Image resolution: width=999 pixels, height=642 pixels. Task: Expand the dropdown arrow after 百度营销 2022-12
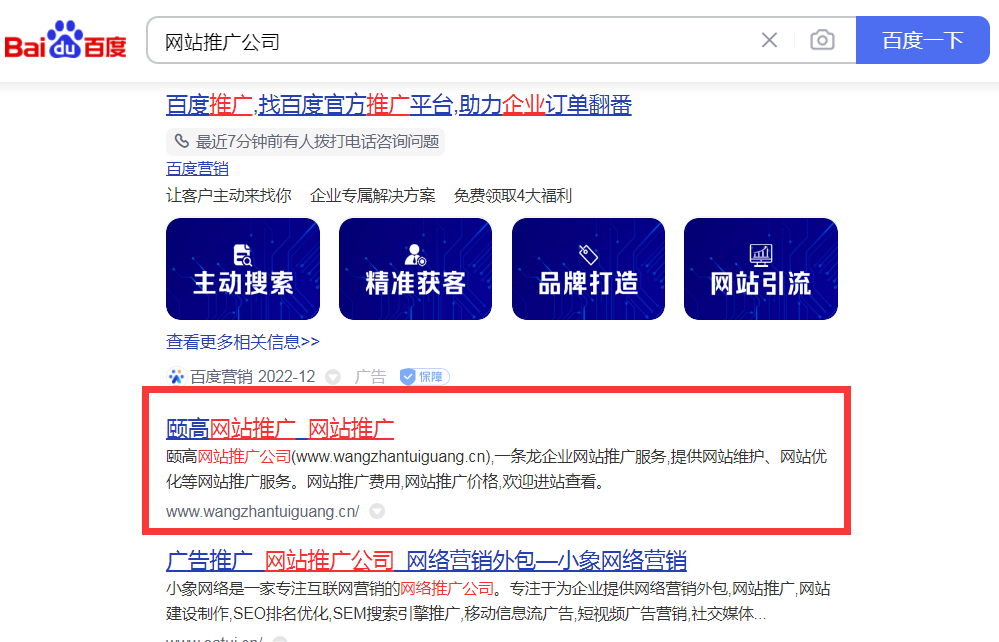tap(333, 377)
